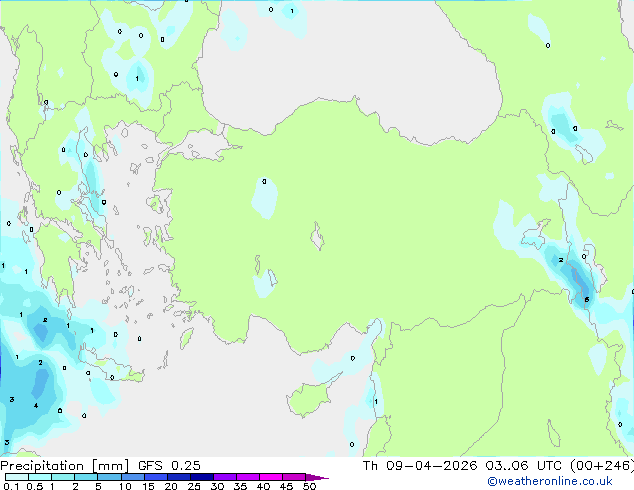The height and width of the screenshot is (490, 634).
Task: Click the legend swatch between 0.5 and 1
Action: (40, 477)
